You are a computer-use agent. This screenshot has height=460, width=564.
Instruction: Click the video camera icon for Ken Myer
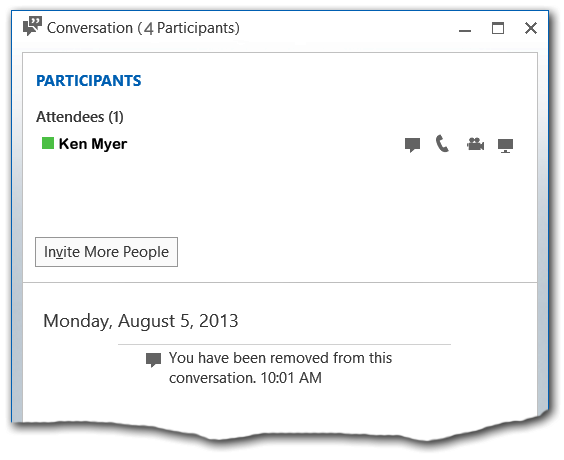tap(475, 144)
